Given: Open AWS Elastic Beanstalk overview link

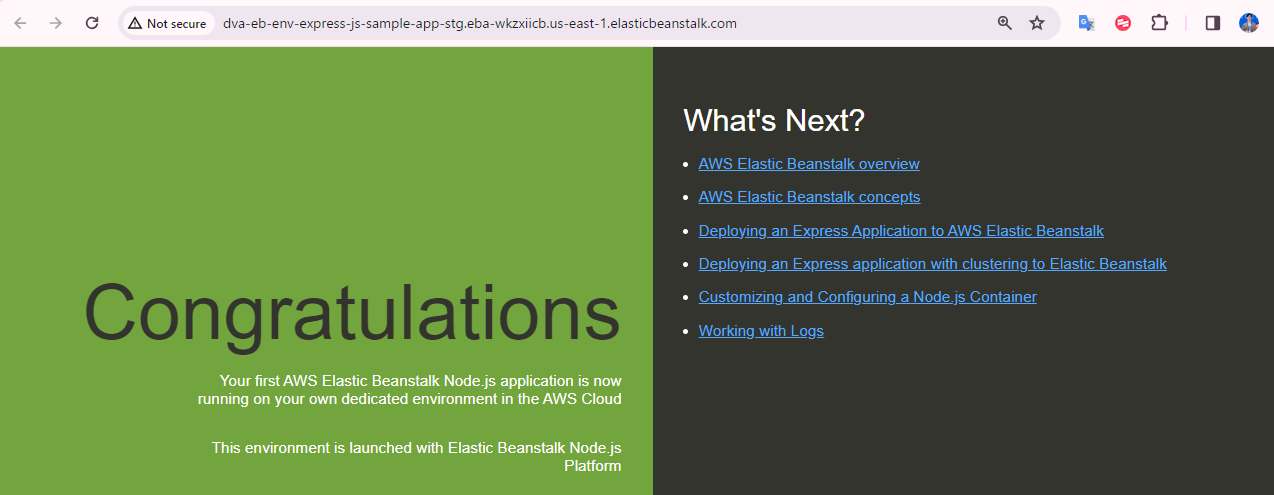Looking at the screenshot, I should (808, 164).
